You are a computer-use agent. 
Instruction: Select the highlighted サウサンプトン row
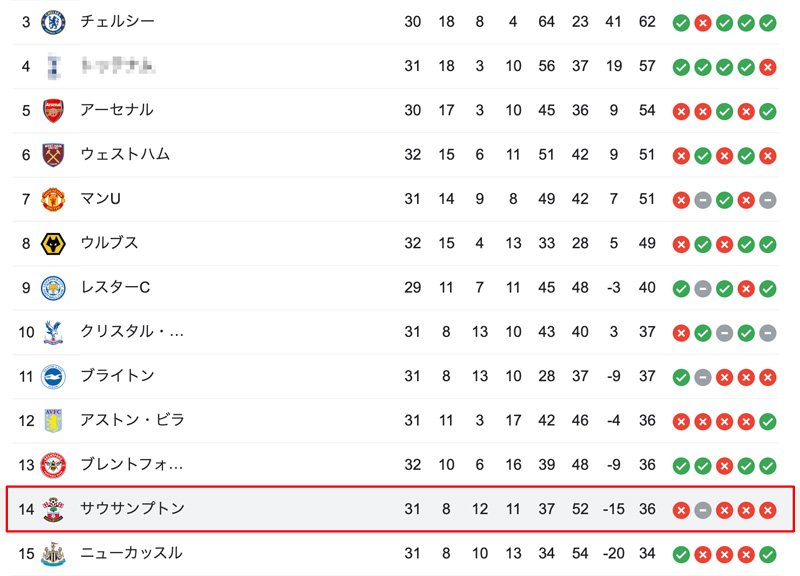coord(400,509)
